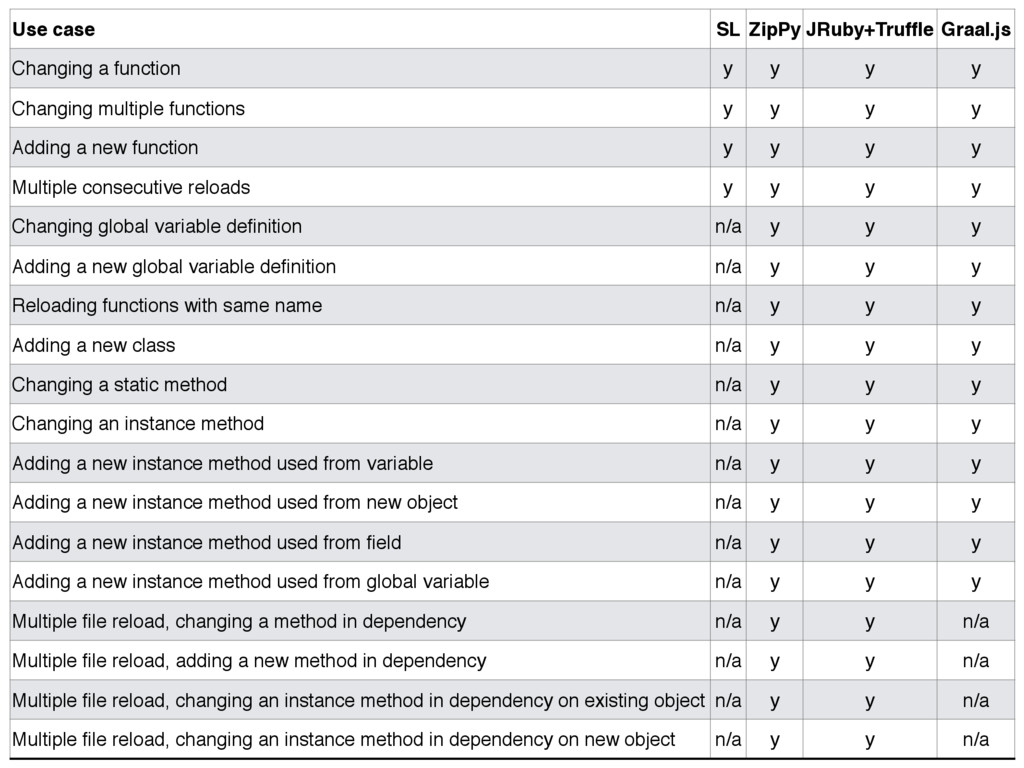Select the JRuby+Truffle column header
Screen dimensions: 1024x768
869,29
